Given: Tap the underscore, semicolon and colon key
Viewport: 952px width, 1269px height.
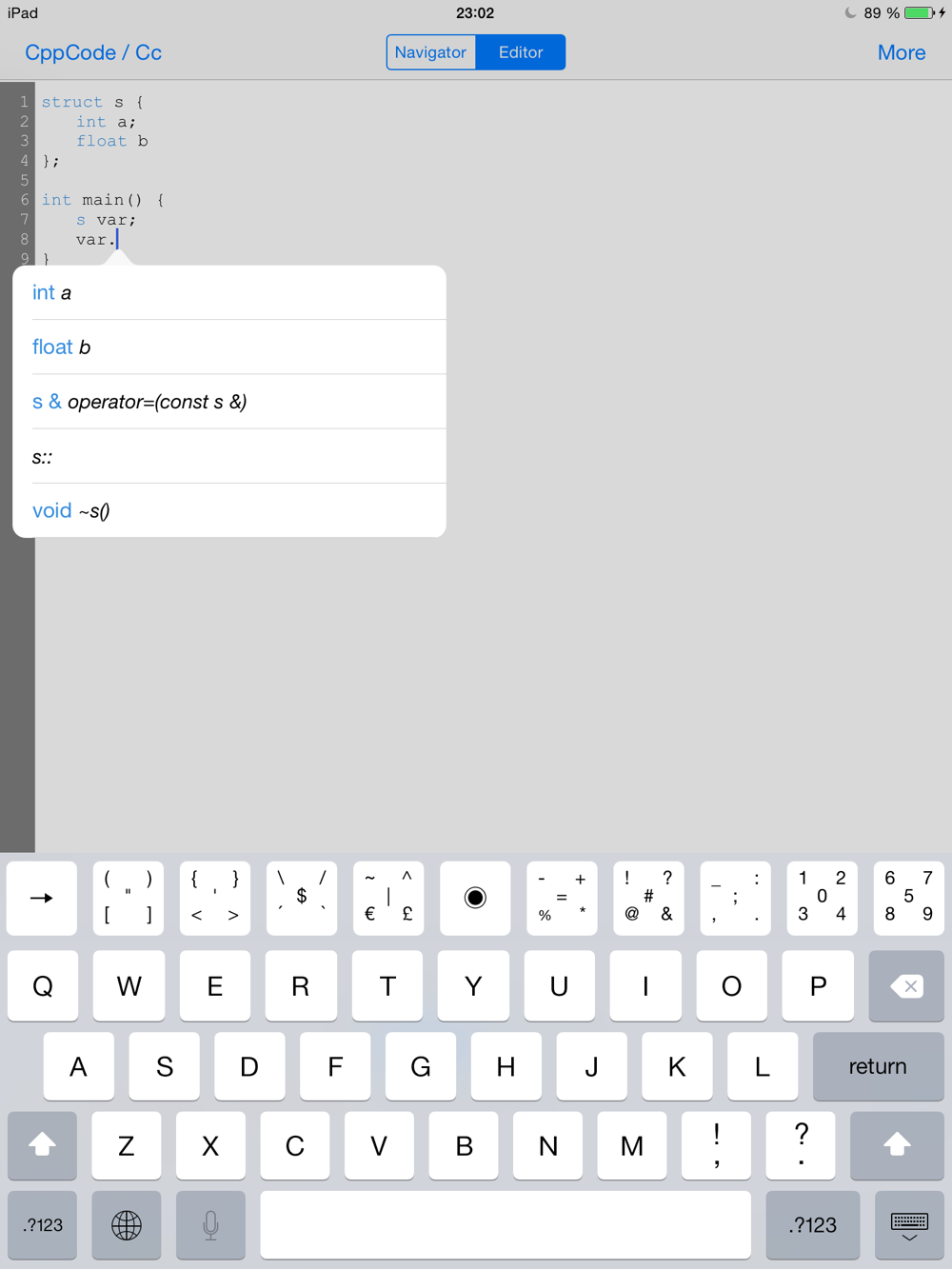Looking at the screenshot, I should [x=735, y=898].
